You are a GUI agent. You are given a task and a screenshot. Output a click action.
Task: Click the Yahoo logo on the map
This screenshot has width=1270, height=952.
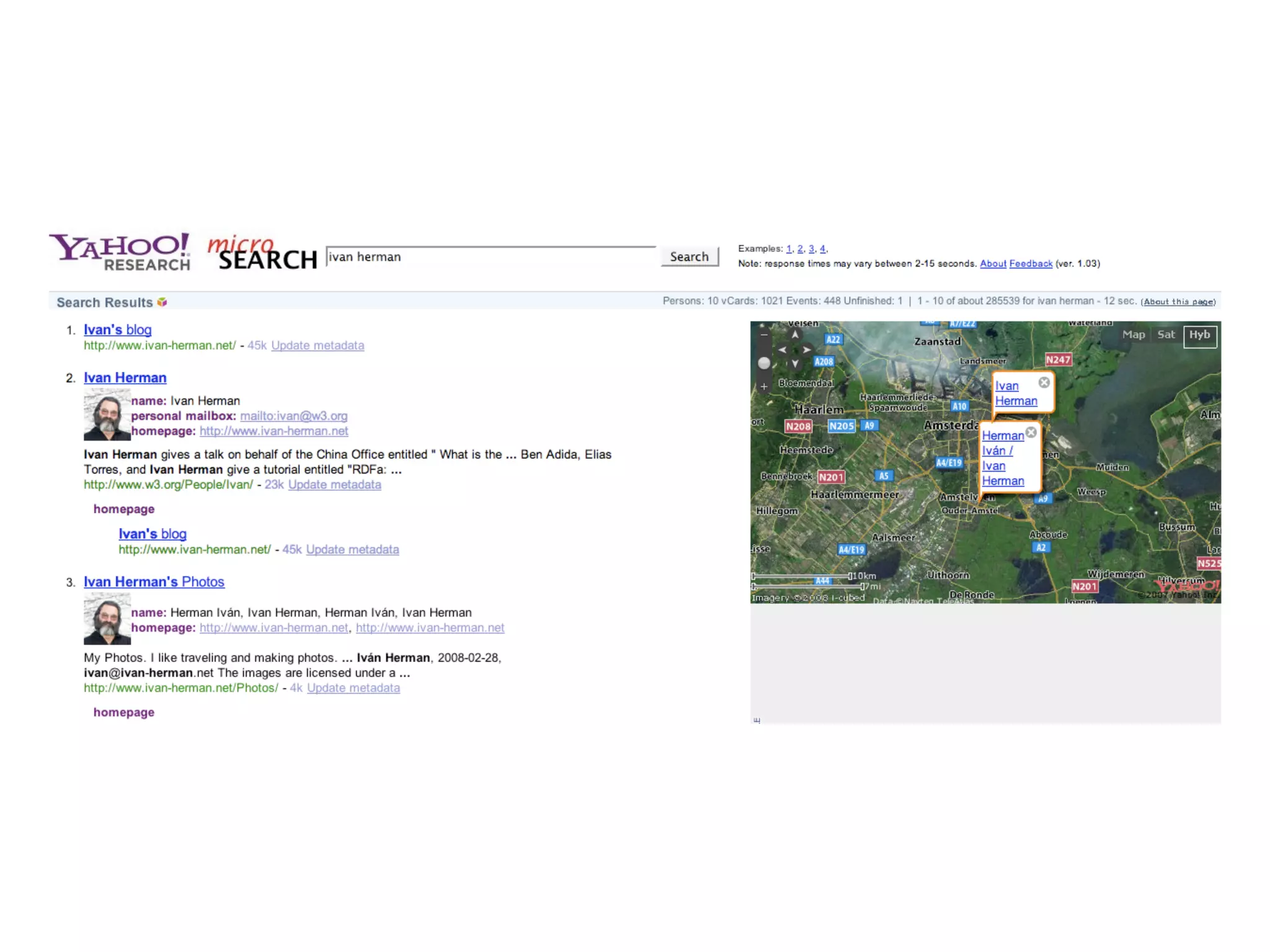pos(1188,585)
